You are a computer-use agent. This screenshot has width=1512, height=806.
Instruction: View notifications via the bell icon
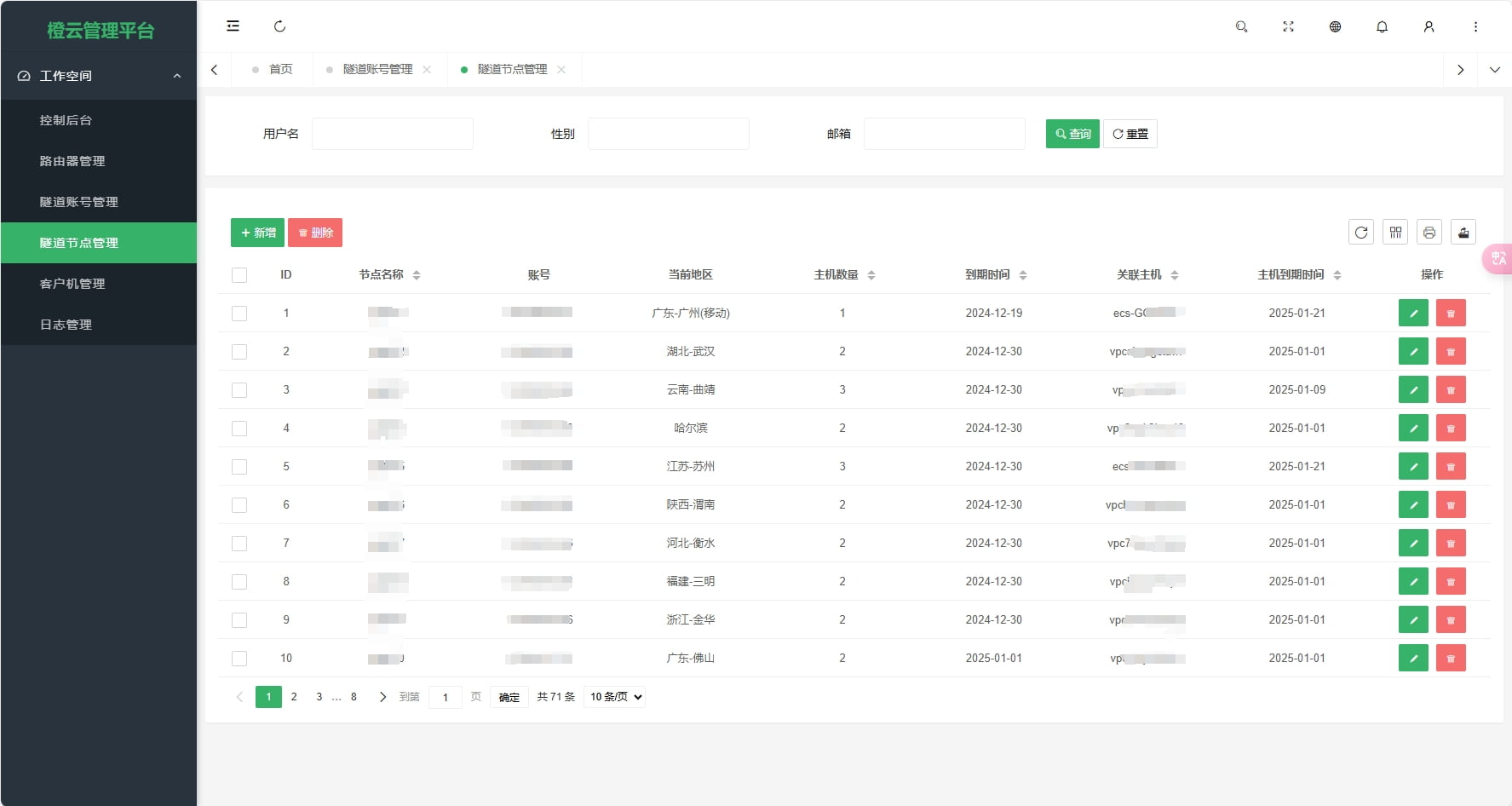coord(1381,26)
